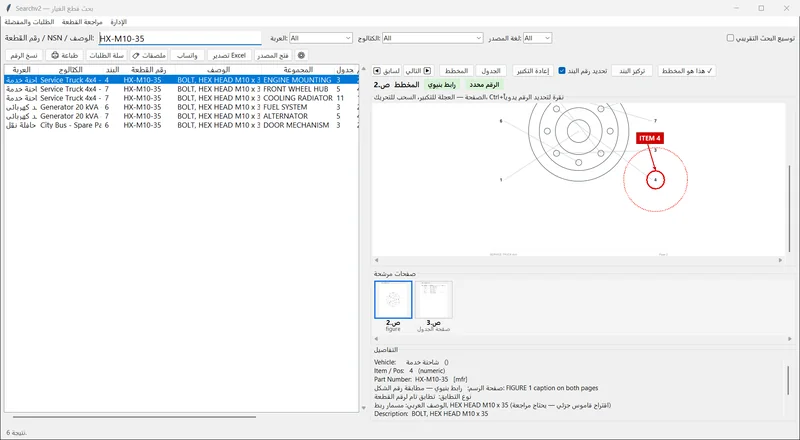800x440 pixels.
Task: Select the COOLING RADIATOR row
Action: click(x=181, y=98)
